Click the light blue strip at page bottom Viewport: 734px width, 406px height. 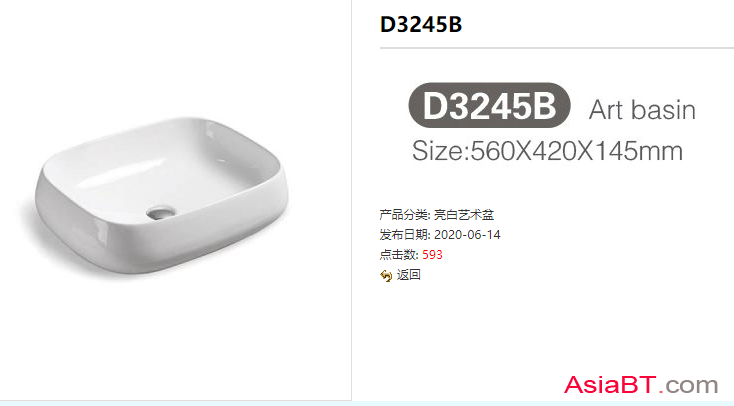pyautogui.click(x=367, y=403)
